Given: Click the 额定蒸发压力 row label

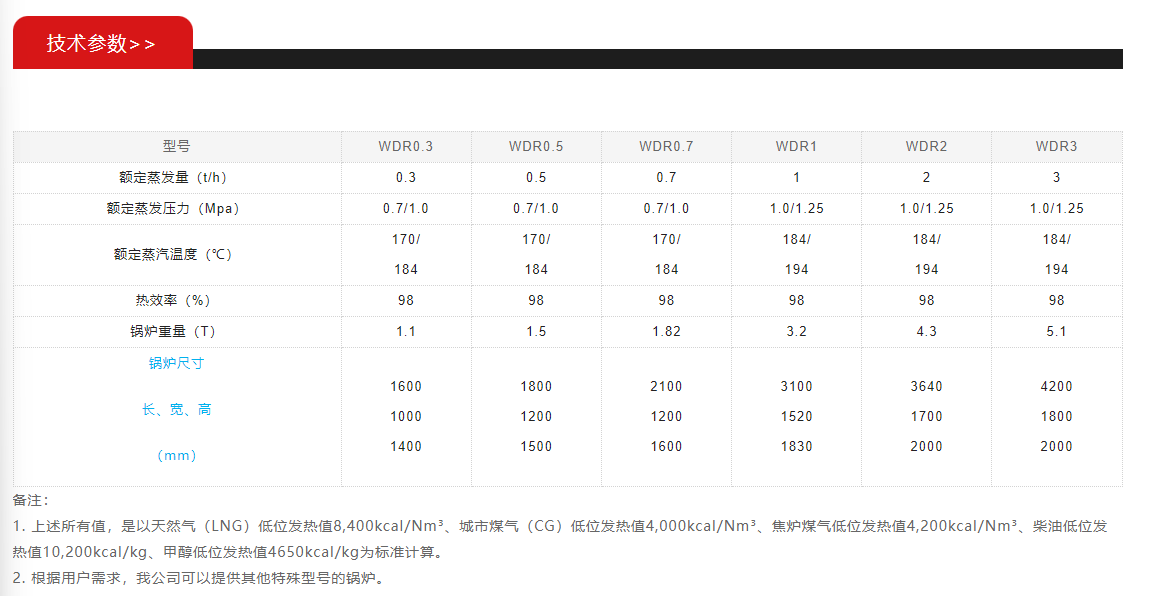Looking at the screenshot, I should pos(175,208).
